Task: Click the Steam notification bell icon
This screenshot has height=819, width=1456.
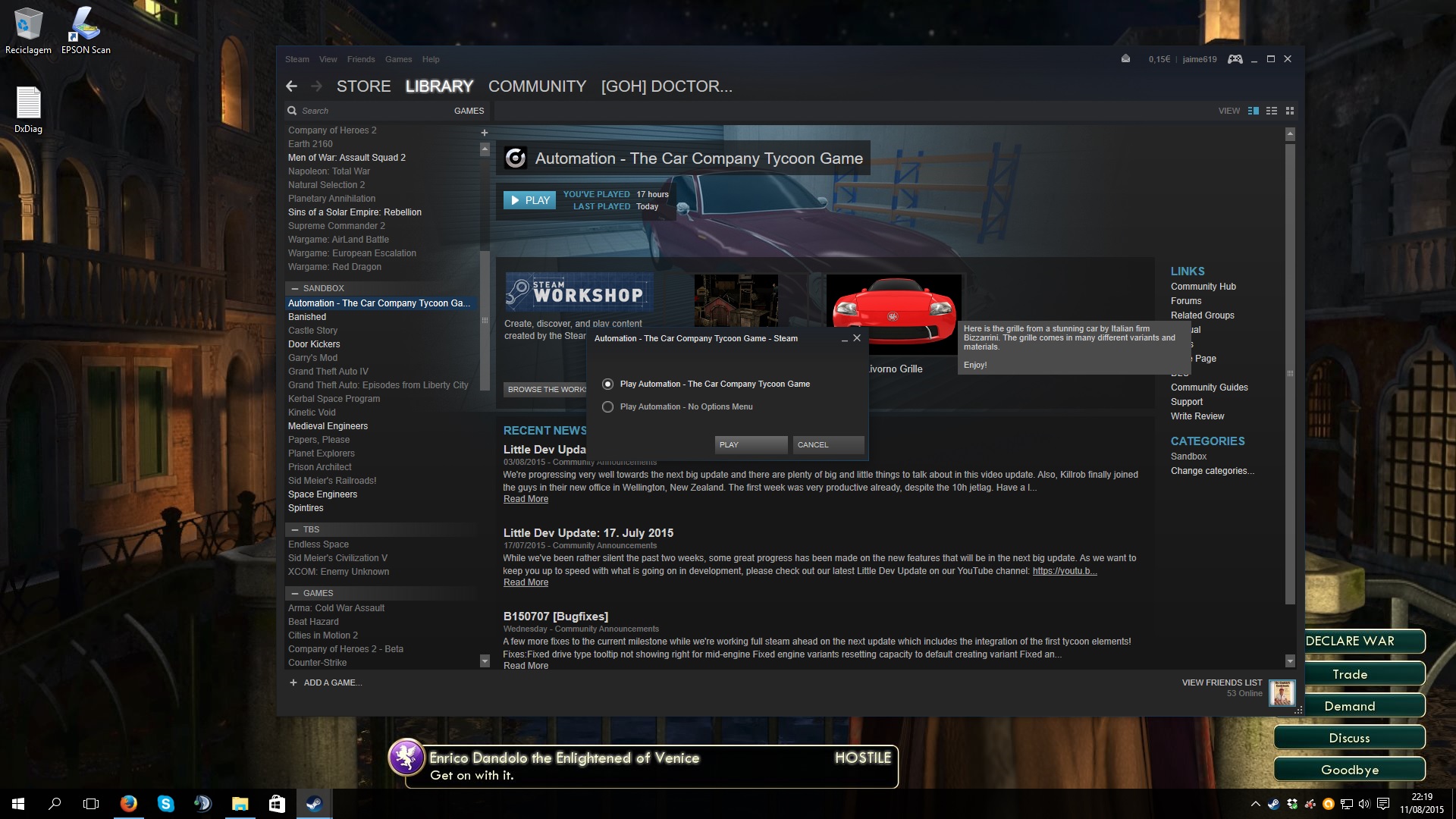Action: point(1125,59)
